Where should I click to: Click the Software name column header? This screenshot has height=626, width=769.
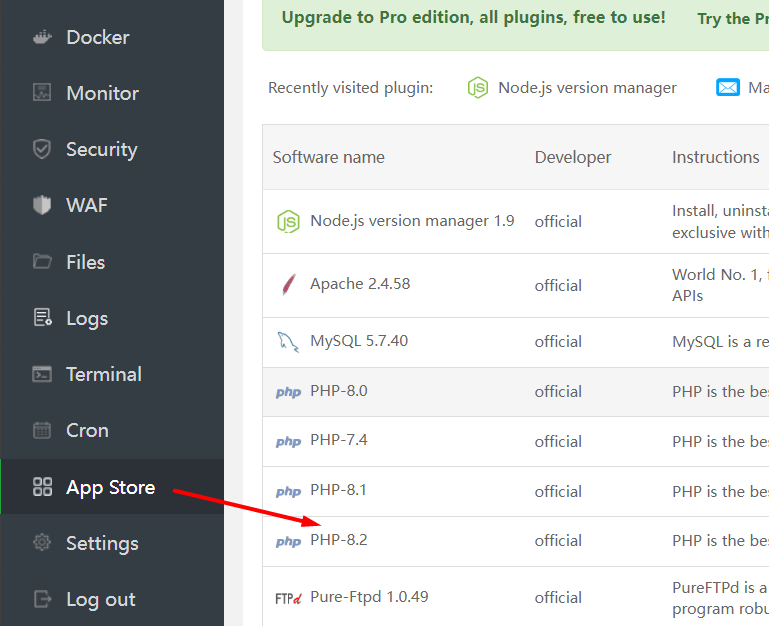(329, 157)
